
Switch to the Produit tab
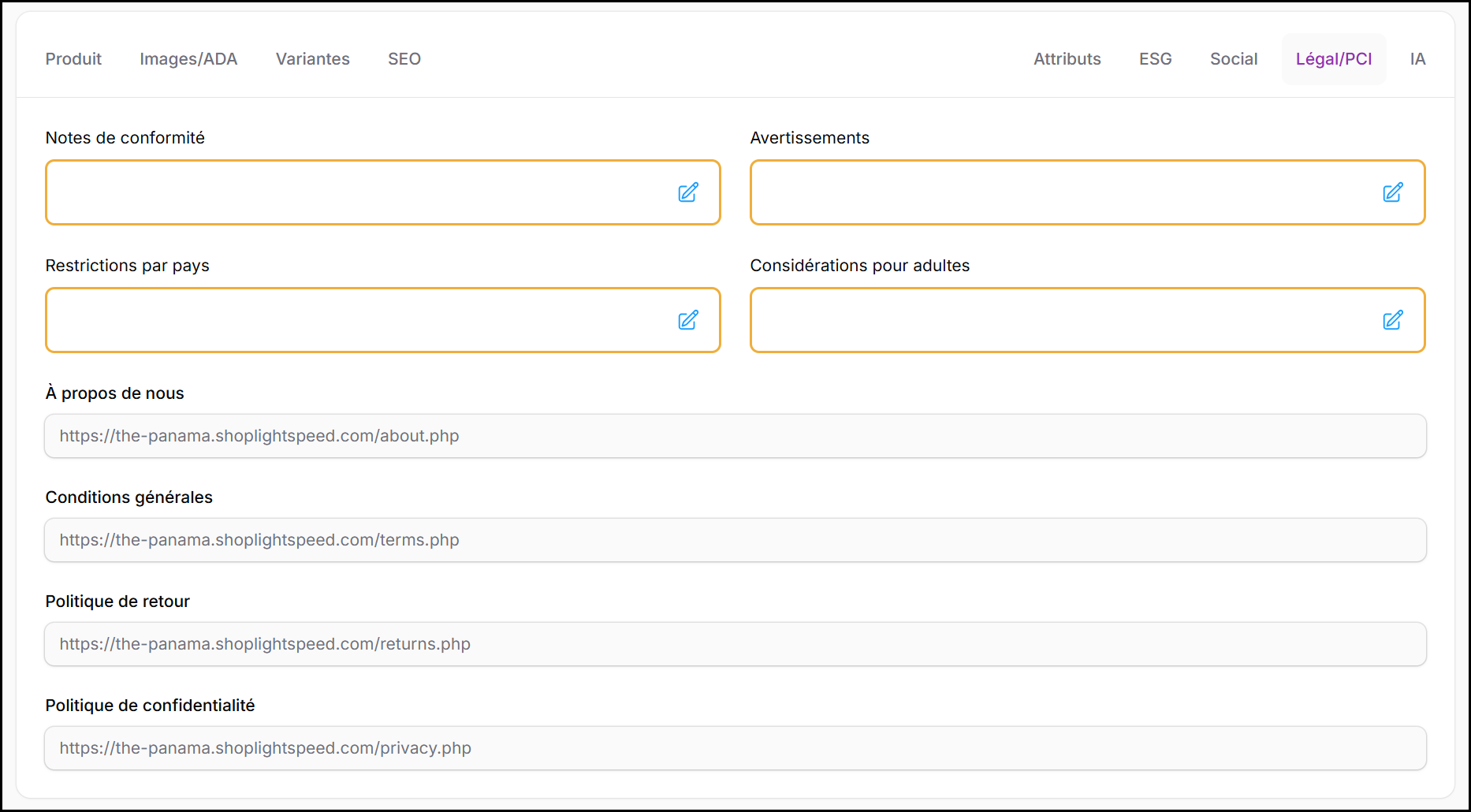click(73, 59)
